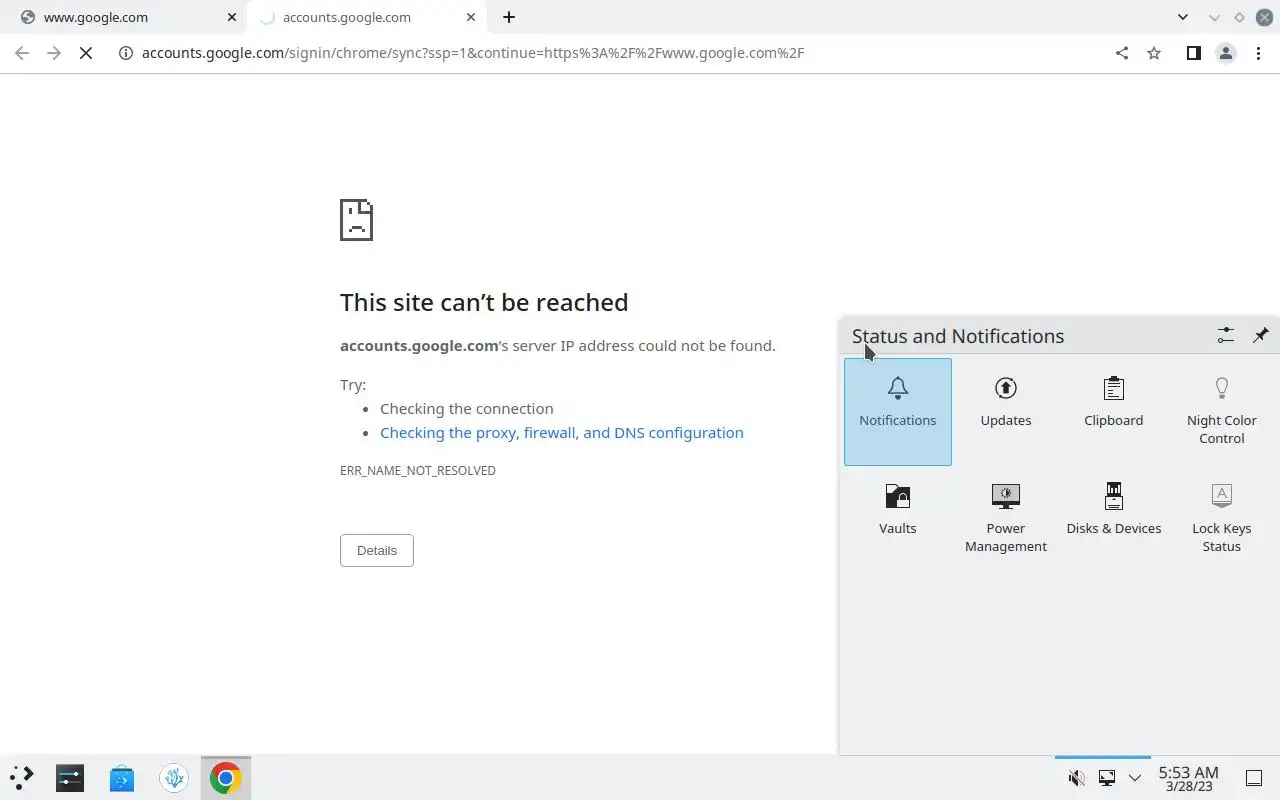Screen dimensions: 1280x800
Task: Click the 'This site can't be reached' heading
Action: coord(484,302)
